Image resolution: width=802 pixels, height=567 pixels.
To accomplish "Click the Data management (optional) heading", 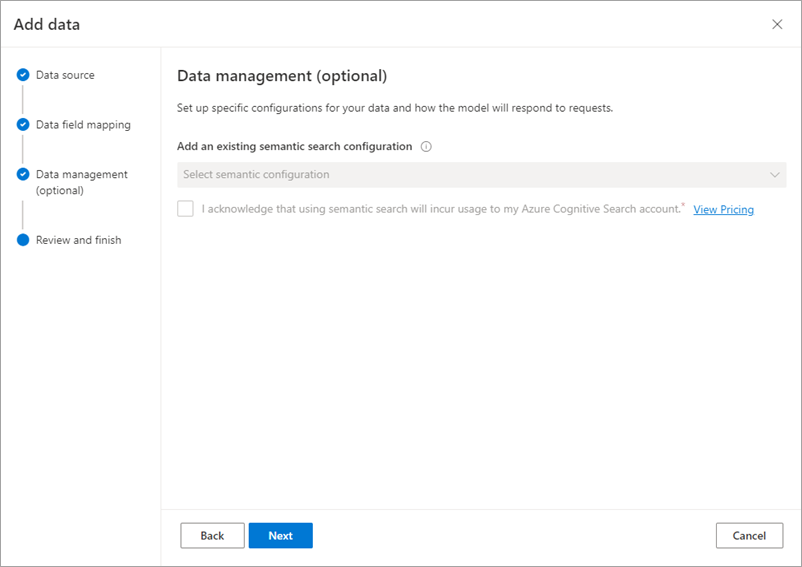I will coord(282,76).
